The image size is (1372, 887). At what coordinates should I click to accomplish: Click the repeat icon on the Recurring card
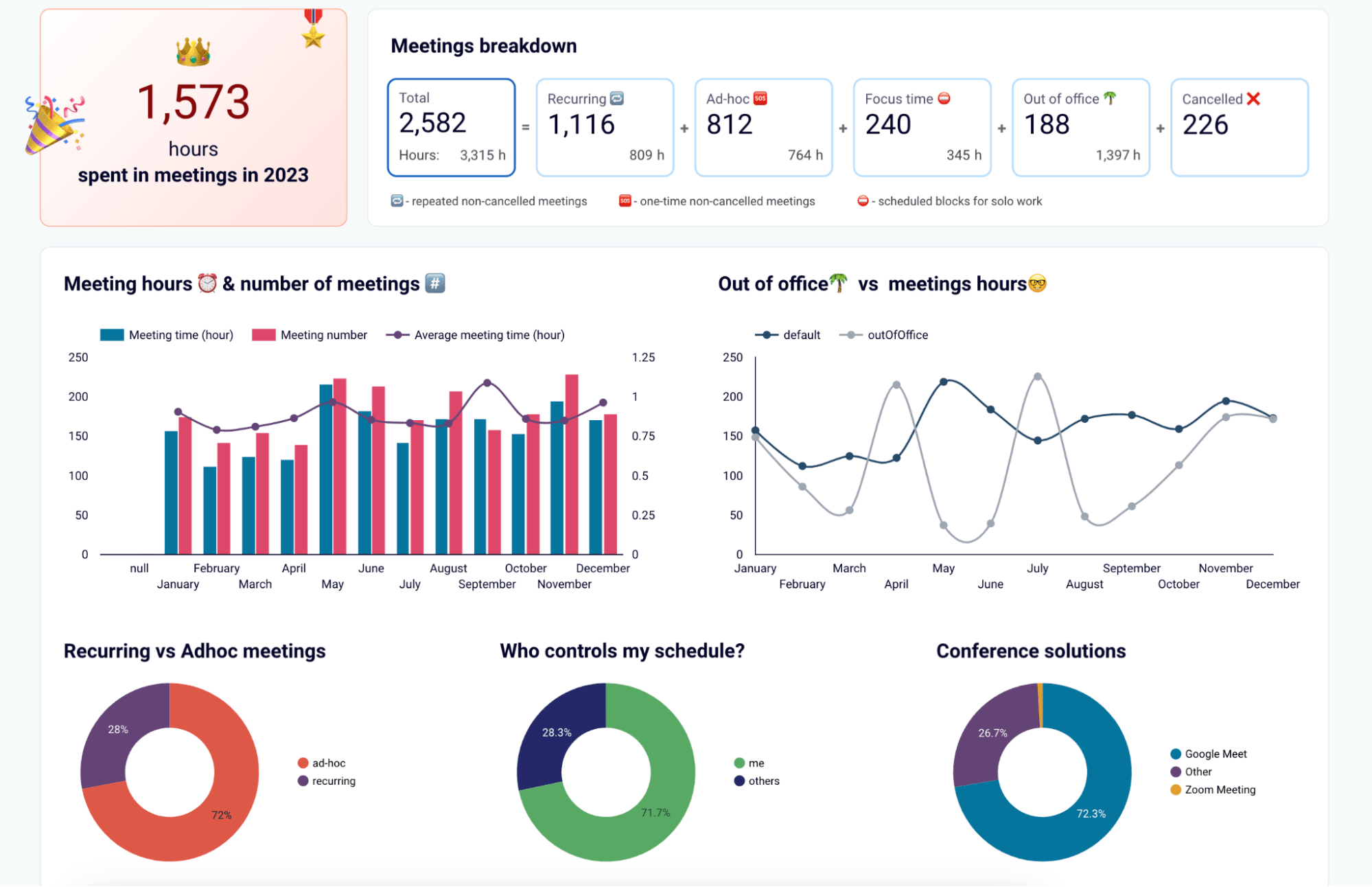coord(616,99)
